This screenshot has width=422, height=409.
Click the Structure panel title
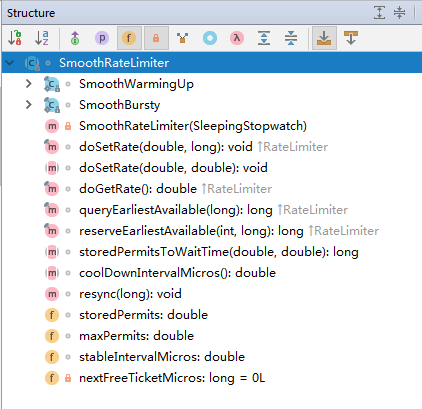pyautogui.click(x=31, y=13)
